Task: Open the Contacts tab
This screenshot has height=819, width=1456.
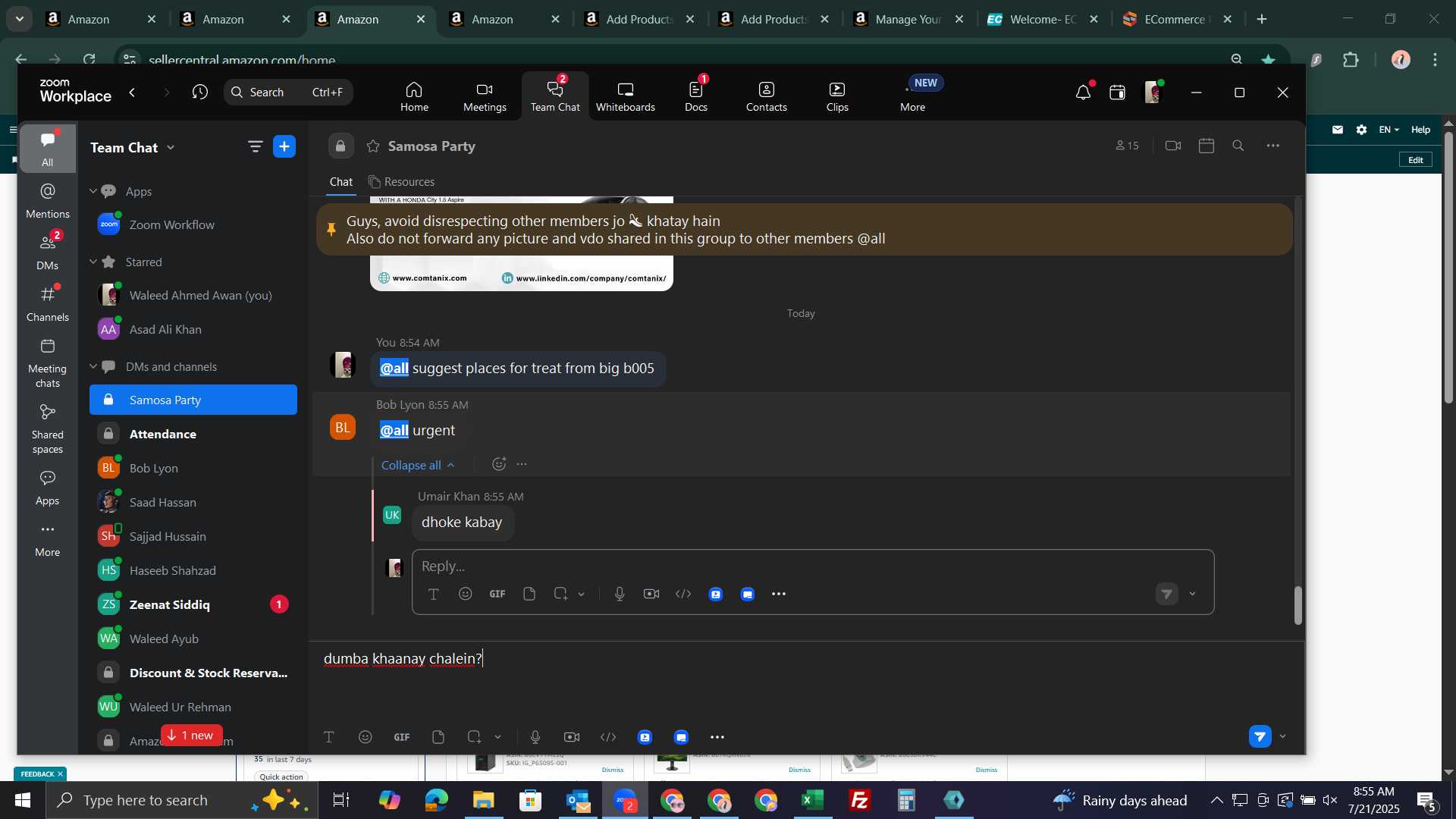Action: pyautogui.click(x=766, y=96)
